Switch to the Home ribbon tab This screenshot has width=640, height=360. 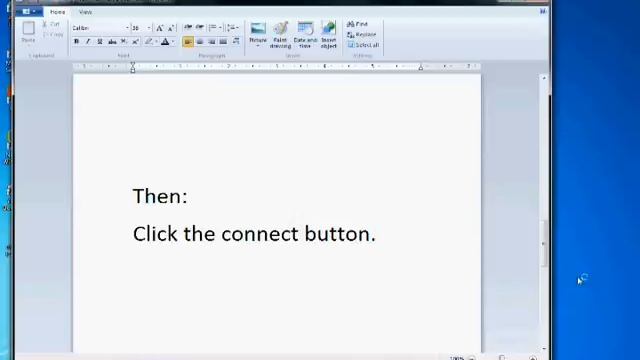tap(58, 12)
